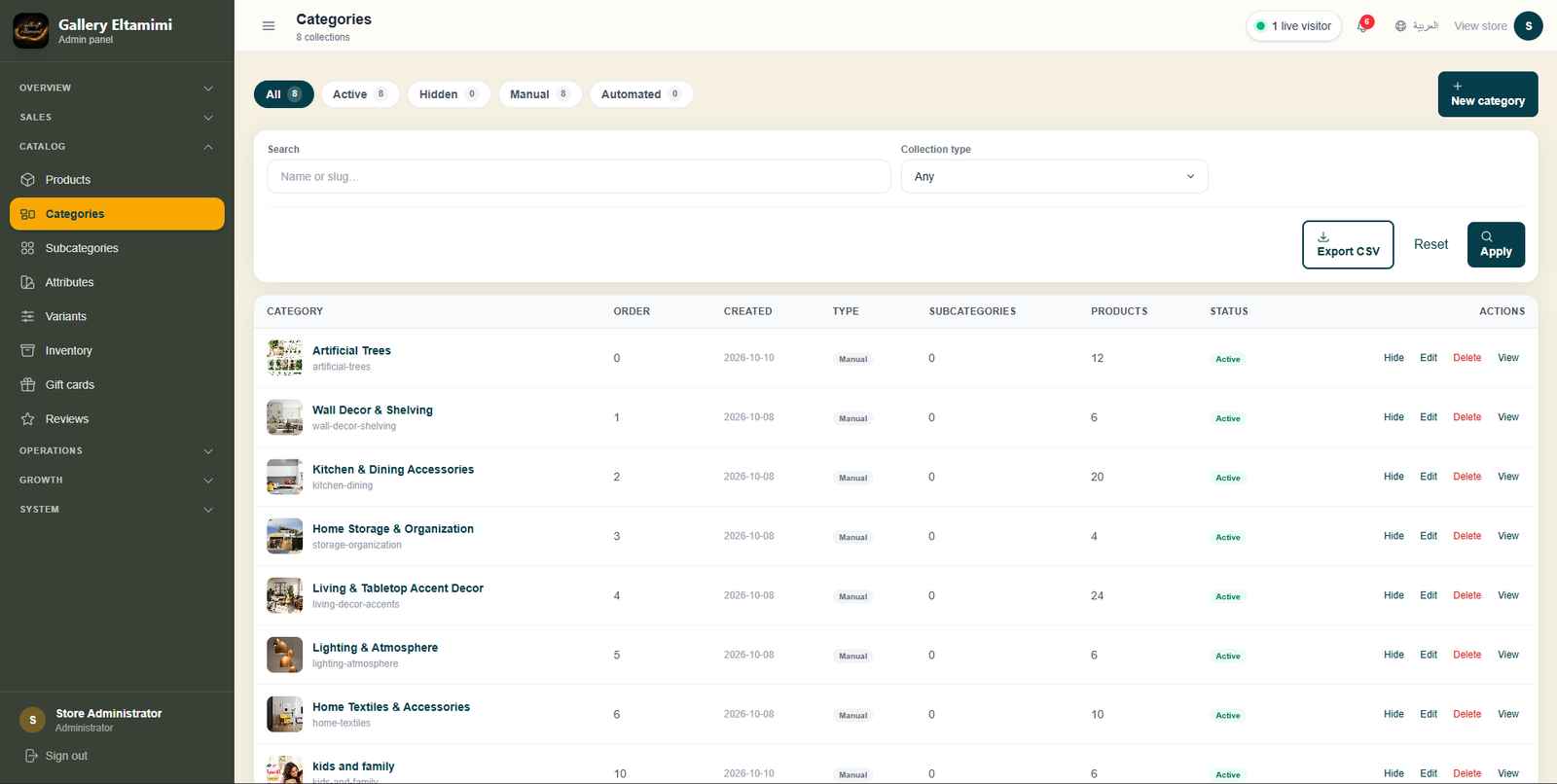Click the Attributes icon in sidebar
The width and height of the screenshot is (1557, 784).
point(27,282)
